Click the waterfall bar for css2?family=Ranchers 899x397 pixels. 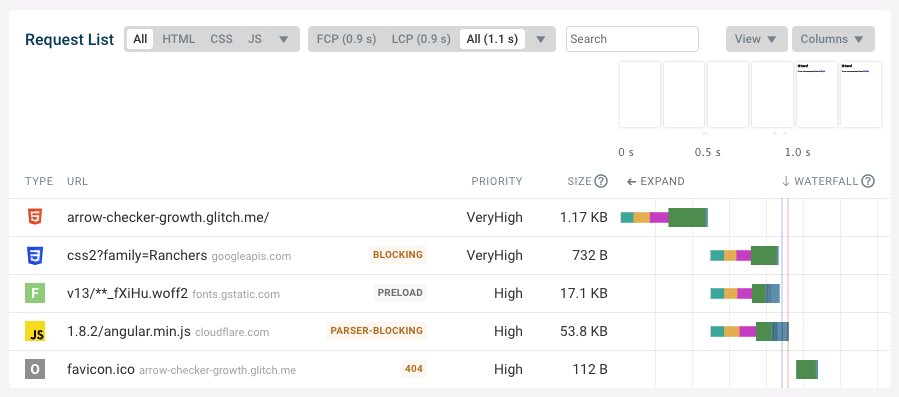pos(744,255)
